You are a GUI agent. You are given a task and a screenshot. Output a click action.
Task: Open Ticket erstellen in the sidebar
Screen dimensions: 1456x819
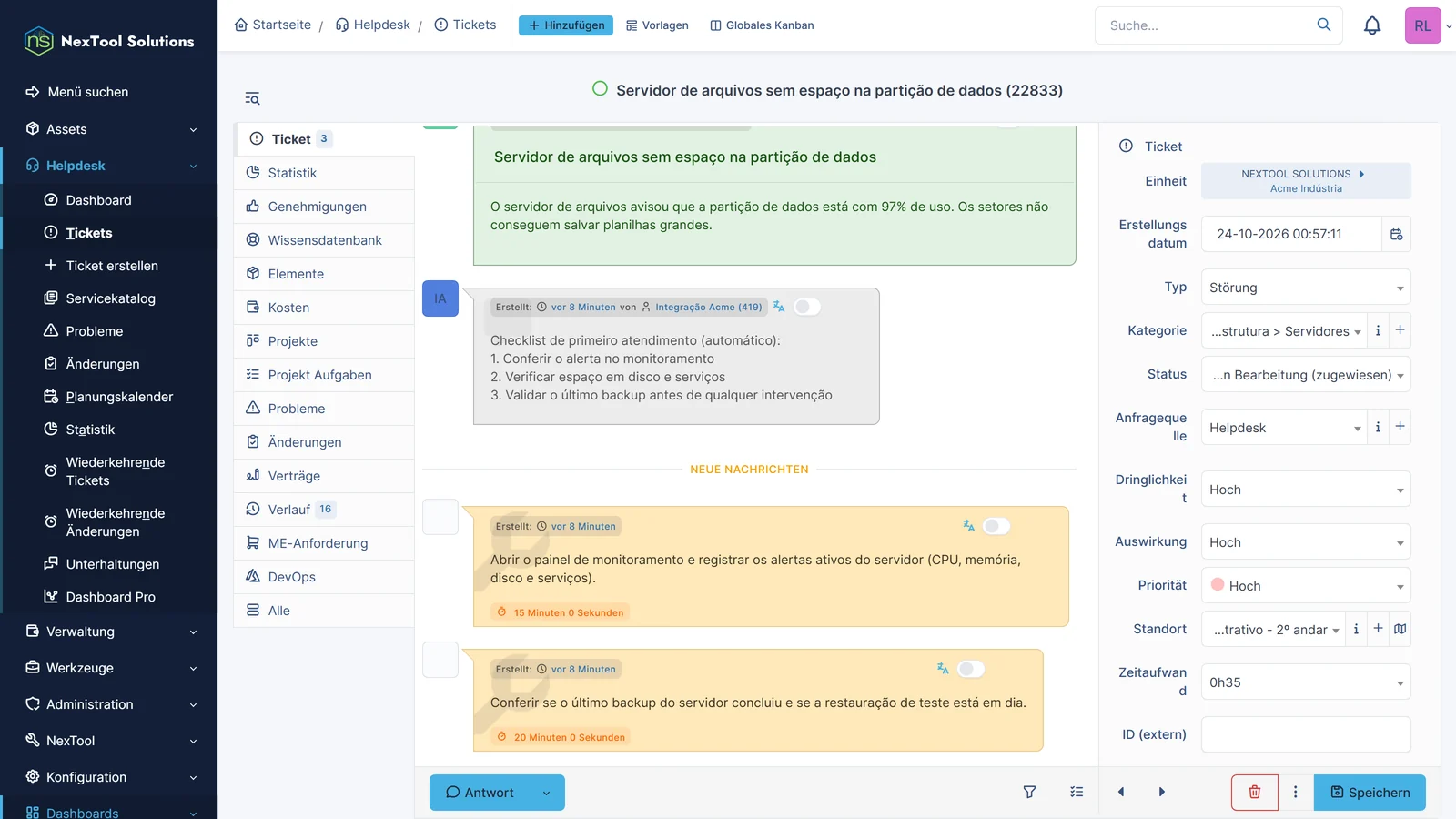coord(112,266)
